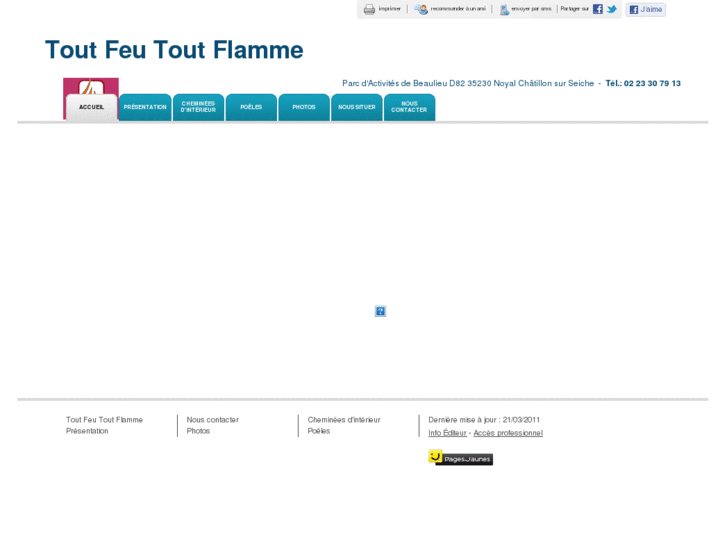Open the Photos tab
The image size is (727, 545).
pyautogui.click(x=304, y=107)
